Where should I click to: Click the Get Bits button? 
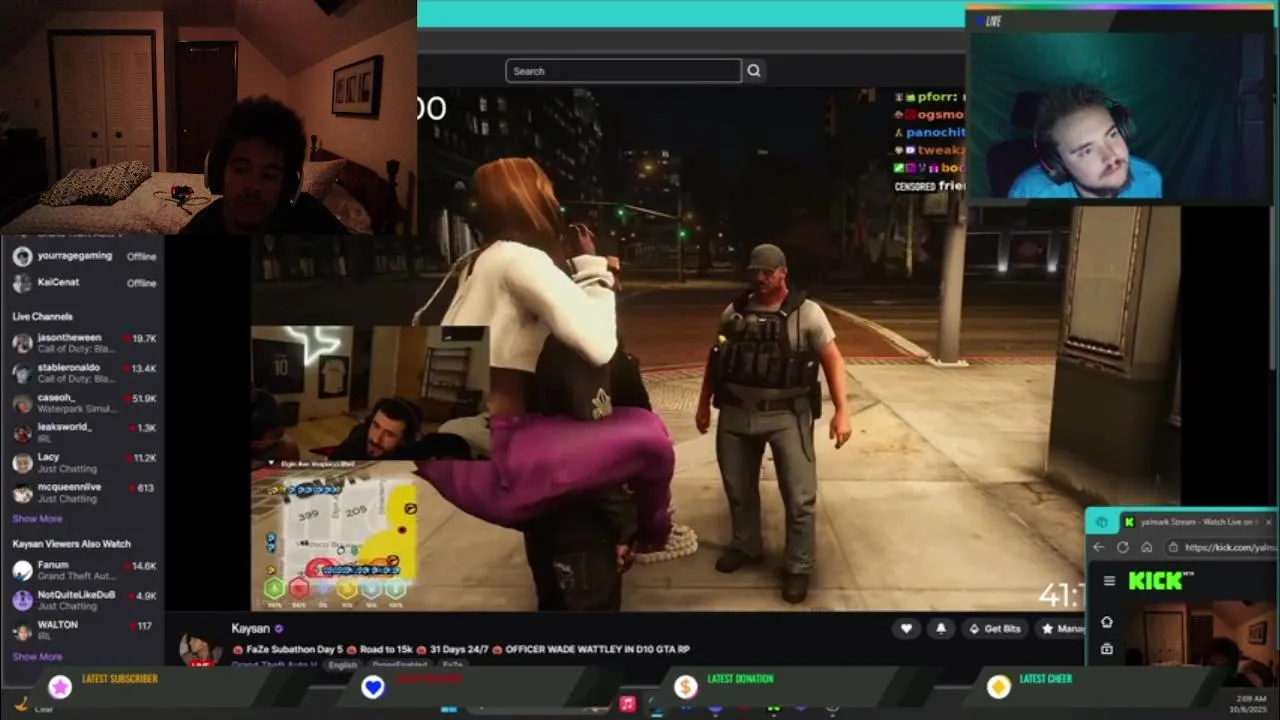[995, 628]
